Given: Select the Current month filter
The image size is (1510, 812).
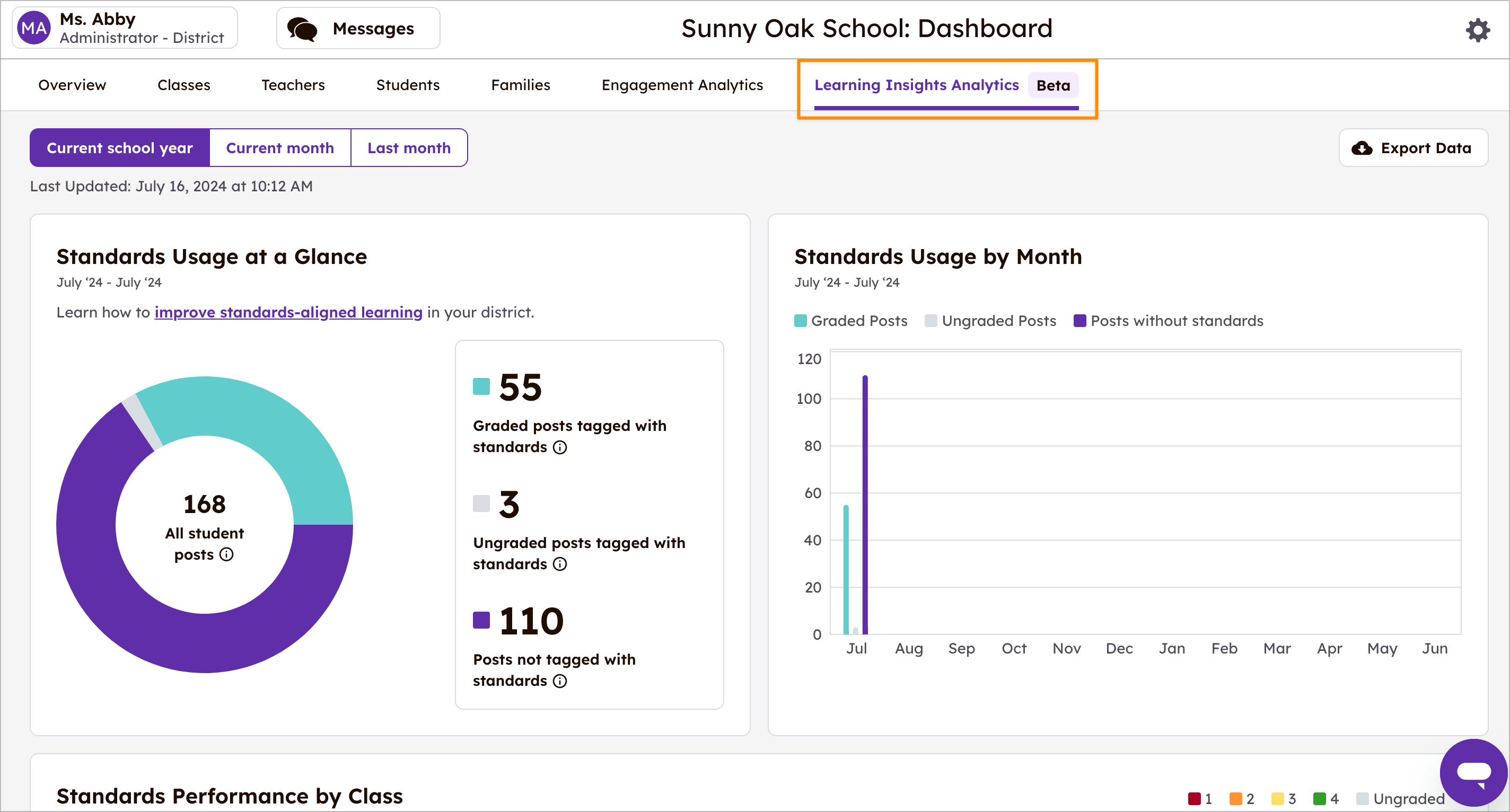Looking at the screenshot, I should pos(280,148).
